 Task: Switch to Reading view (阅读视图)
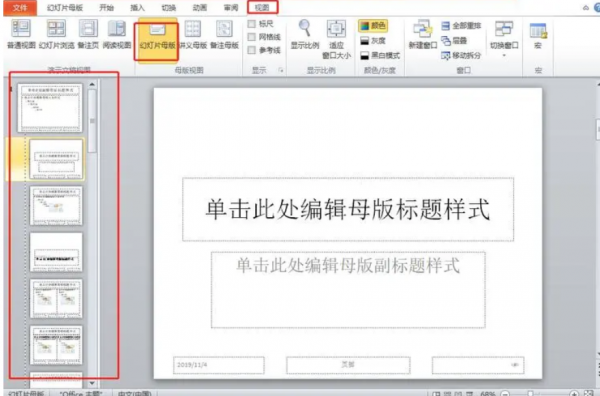117,34
